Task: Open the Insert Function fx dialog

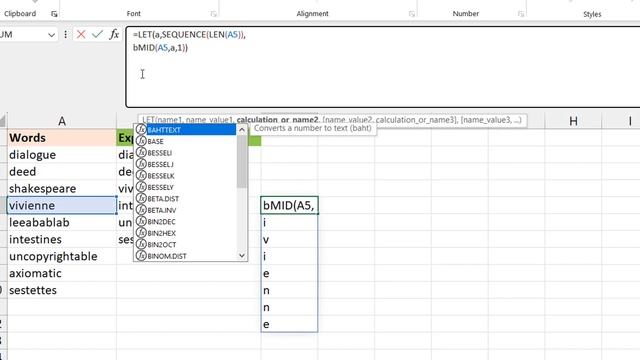Action: (x=114, y=34)
